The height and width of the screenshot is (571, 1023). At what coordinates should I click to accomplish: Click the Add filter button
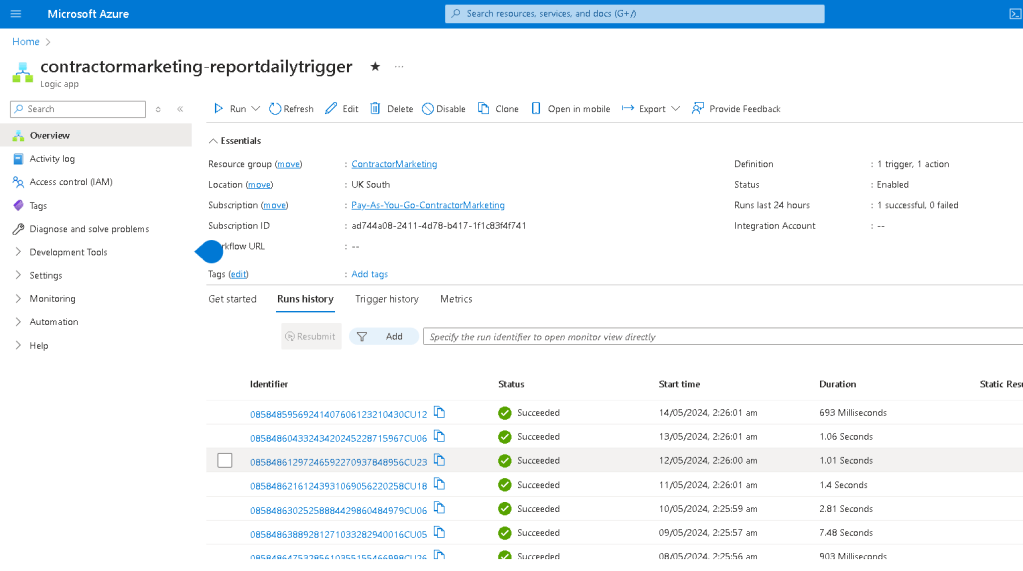384,337
